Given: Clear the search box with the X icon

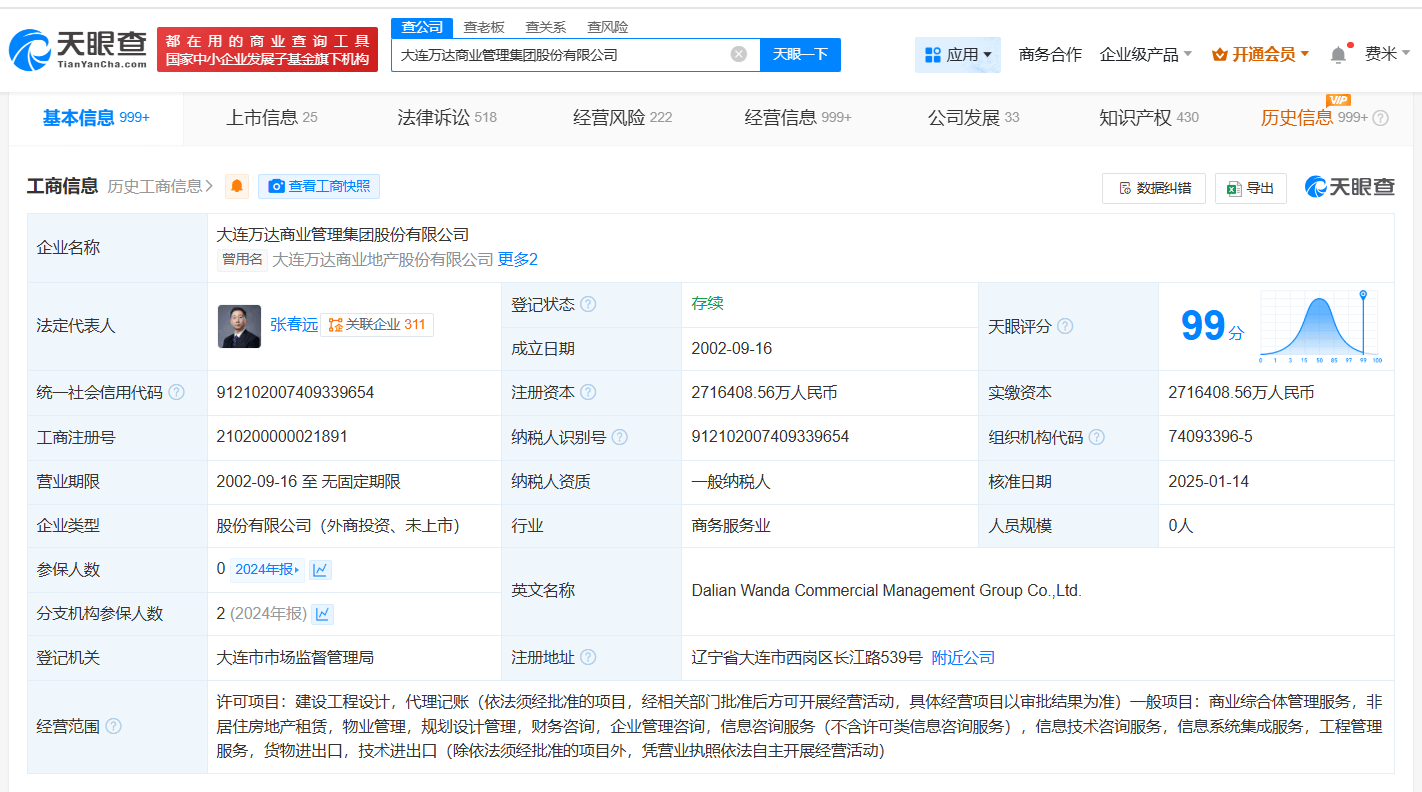Looking at the screenshot, I should [x=739, y=55].
